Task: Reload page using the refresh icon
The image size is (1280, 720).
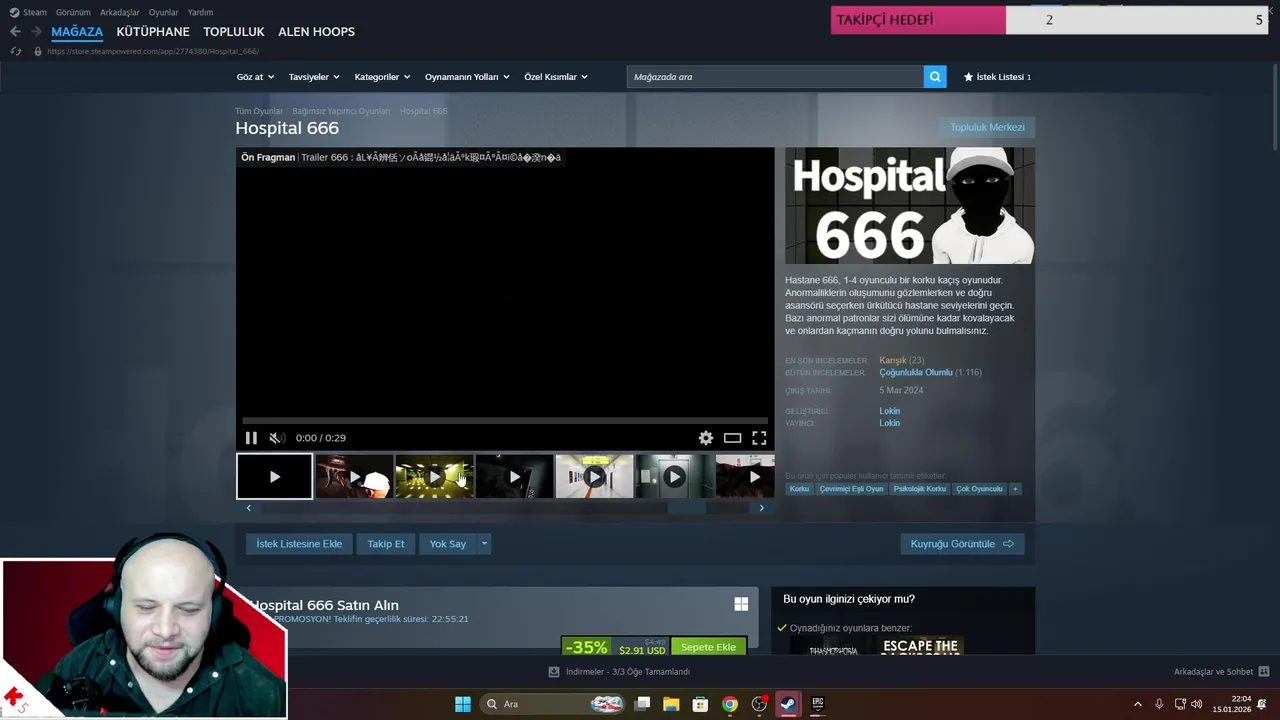Action: pos(15,51)
